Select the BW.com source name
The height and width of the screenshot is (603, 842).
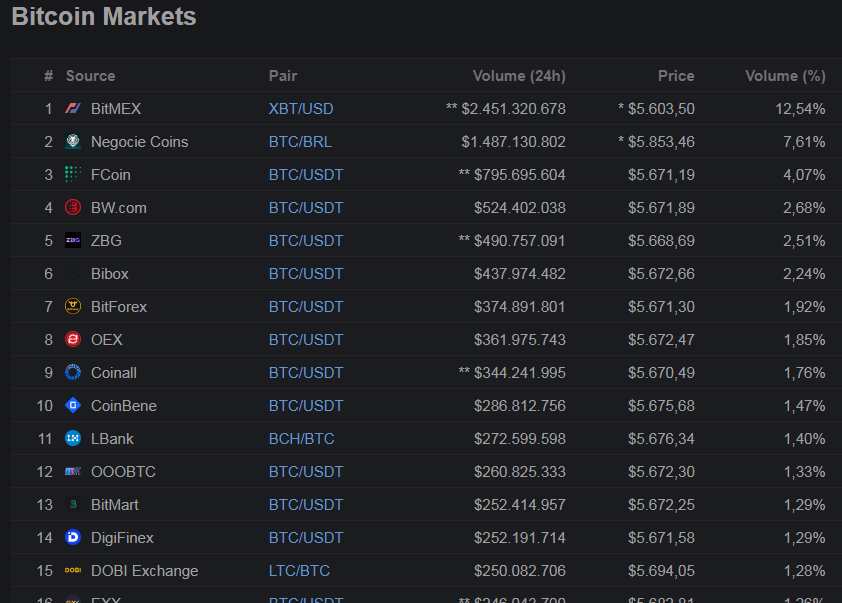point(119,208)
